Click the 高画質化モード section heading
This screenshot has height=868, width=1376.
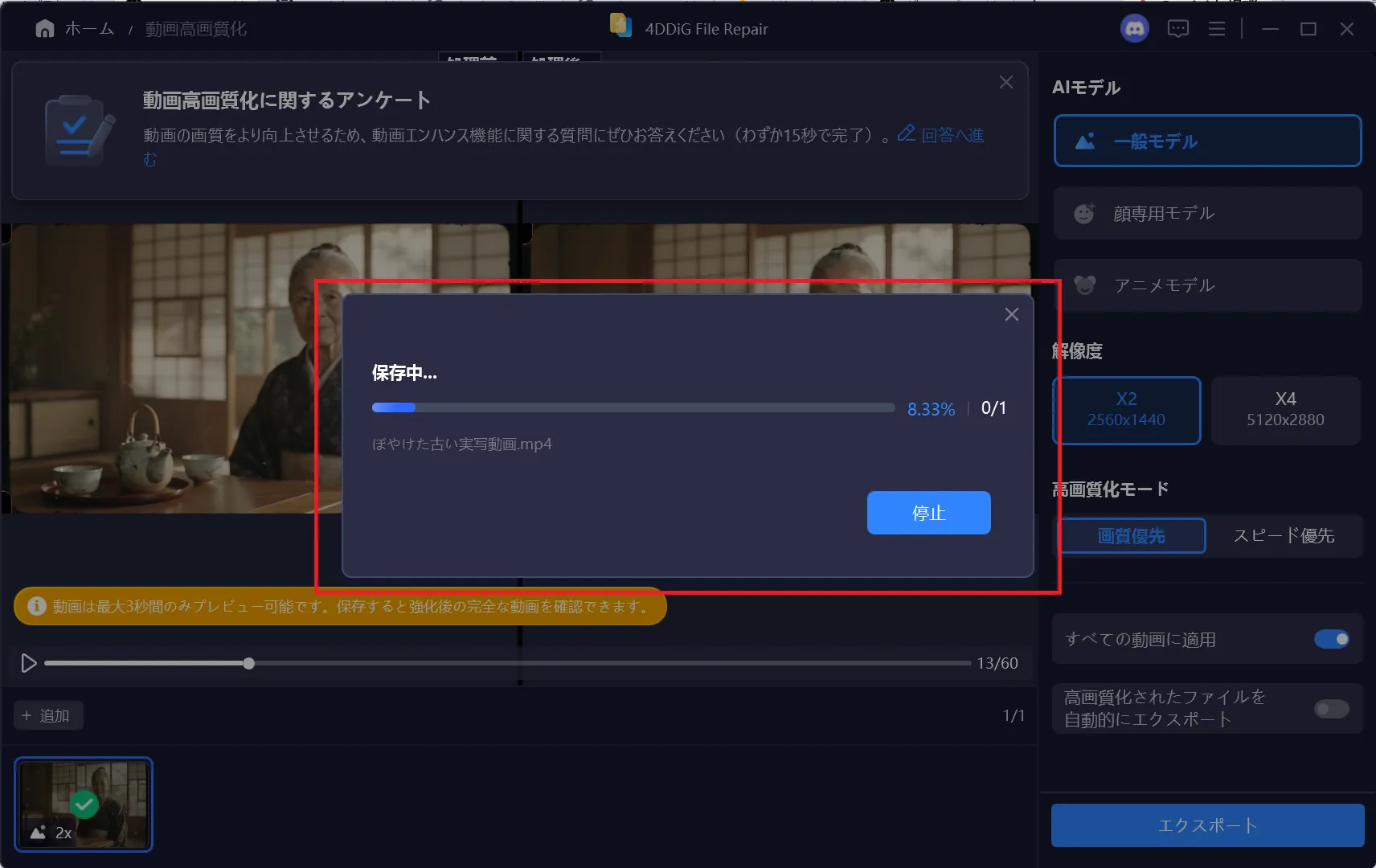(1110, 489)
